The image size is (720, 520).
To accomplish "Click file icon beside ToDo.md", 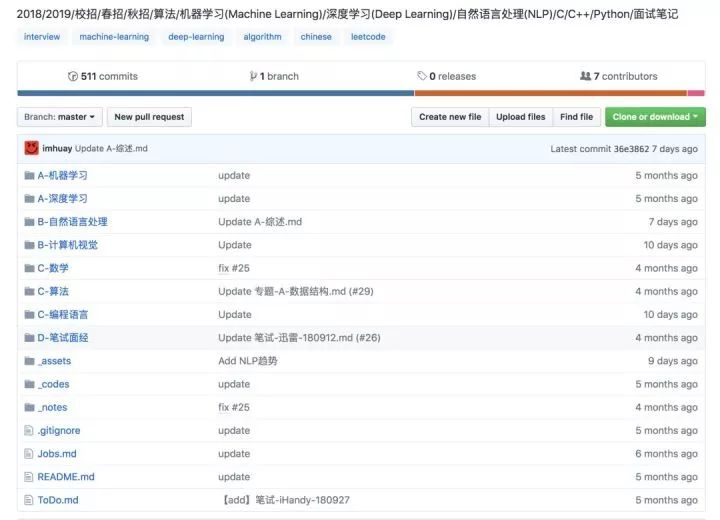I will (x=28, y=500).
